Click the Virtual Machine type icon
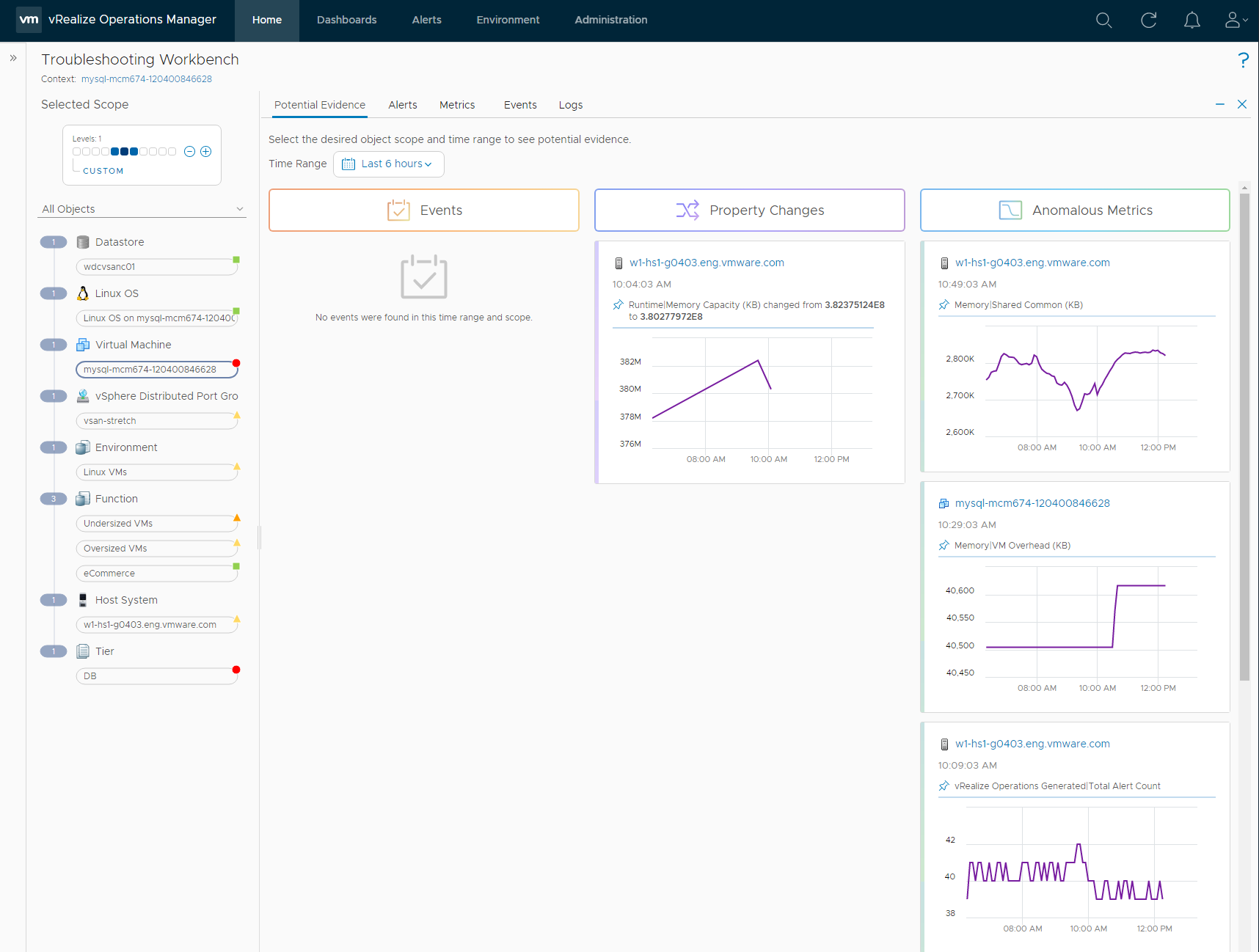The image size is (1259, 952). pyautogui.click(x=83, y=345)
